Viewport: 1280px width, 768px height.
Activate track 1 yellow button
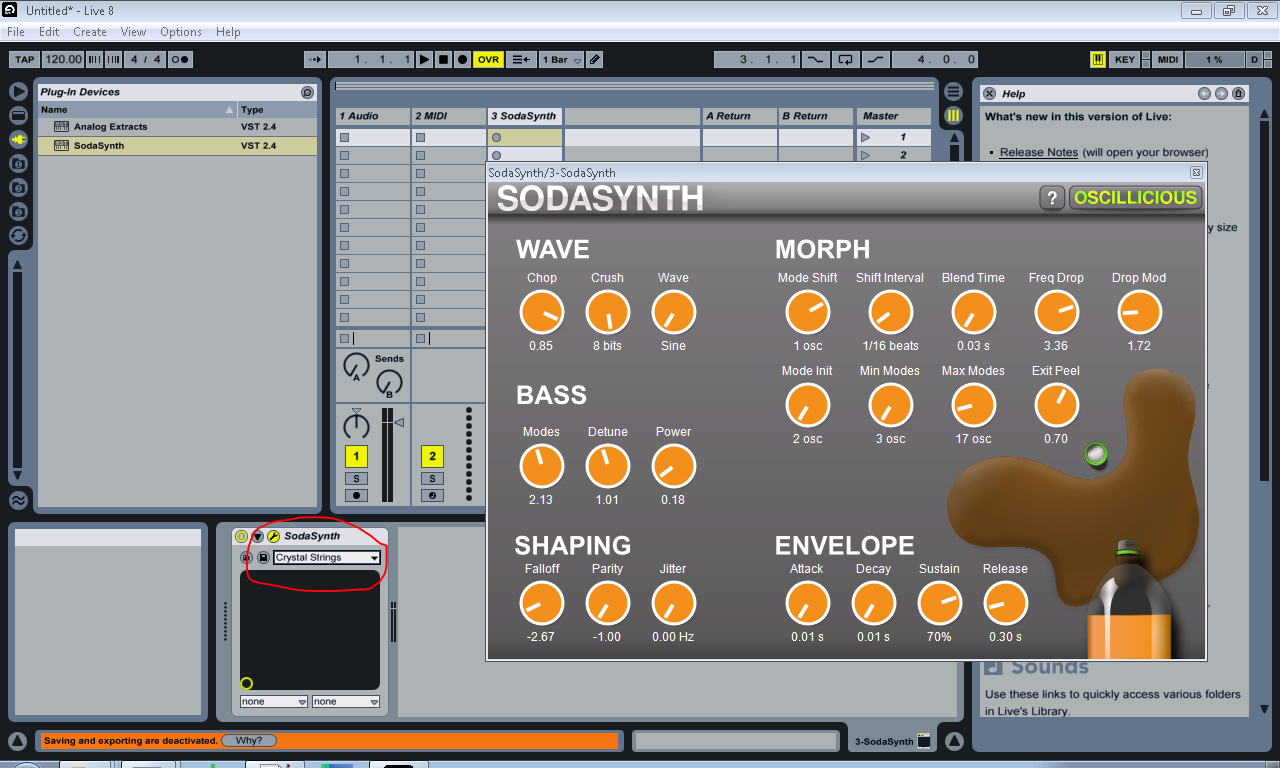pos(357,457)
